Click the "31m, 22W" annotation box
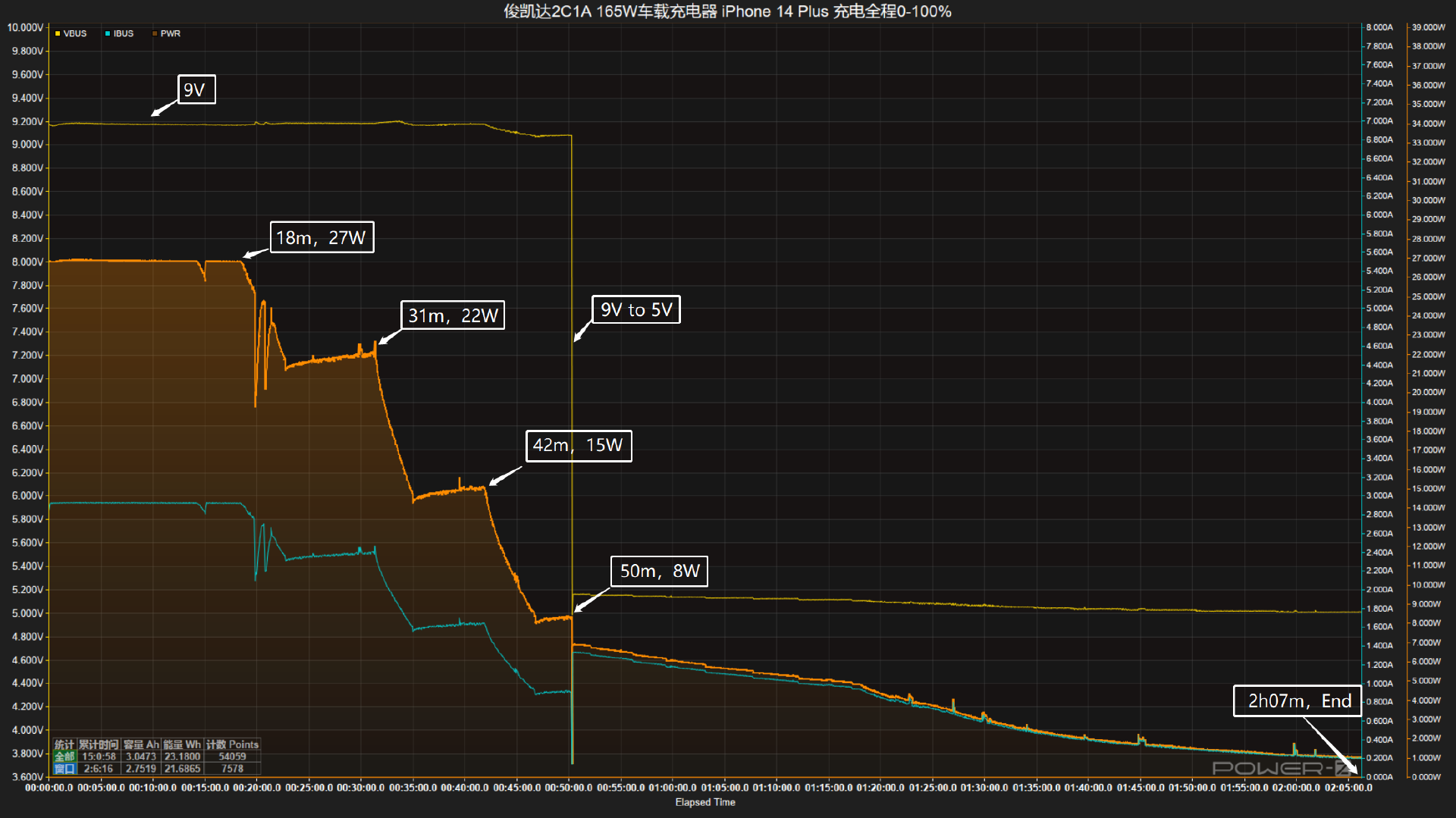The width and height of the screenshot is (1456, 818). (453, 315)
